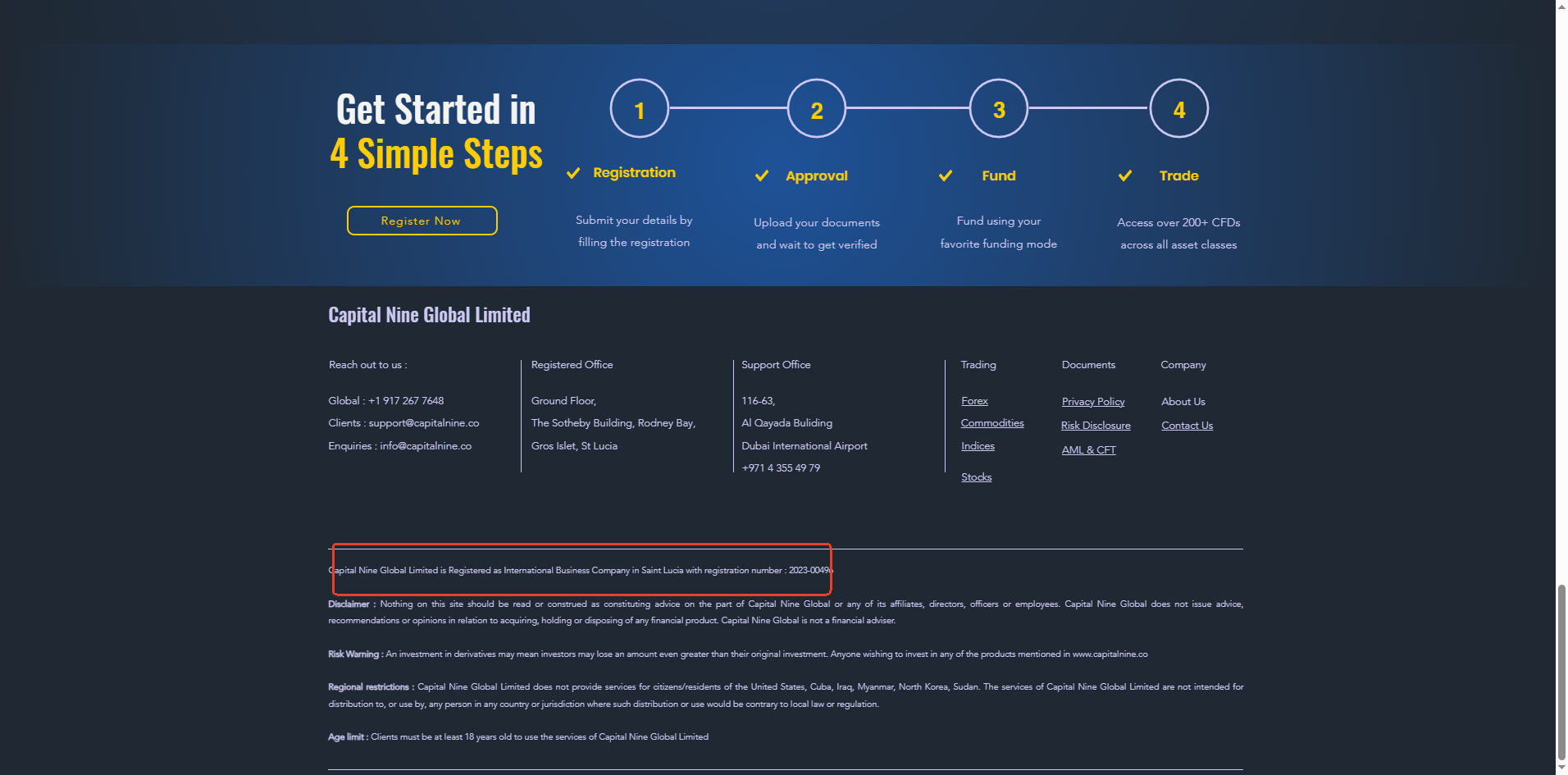Open the Forex link

(x=974, y=401)
